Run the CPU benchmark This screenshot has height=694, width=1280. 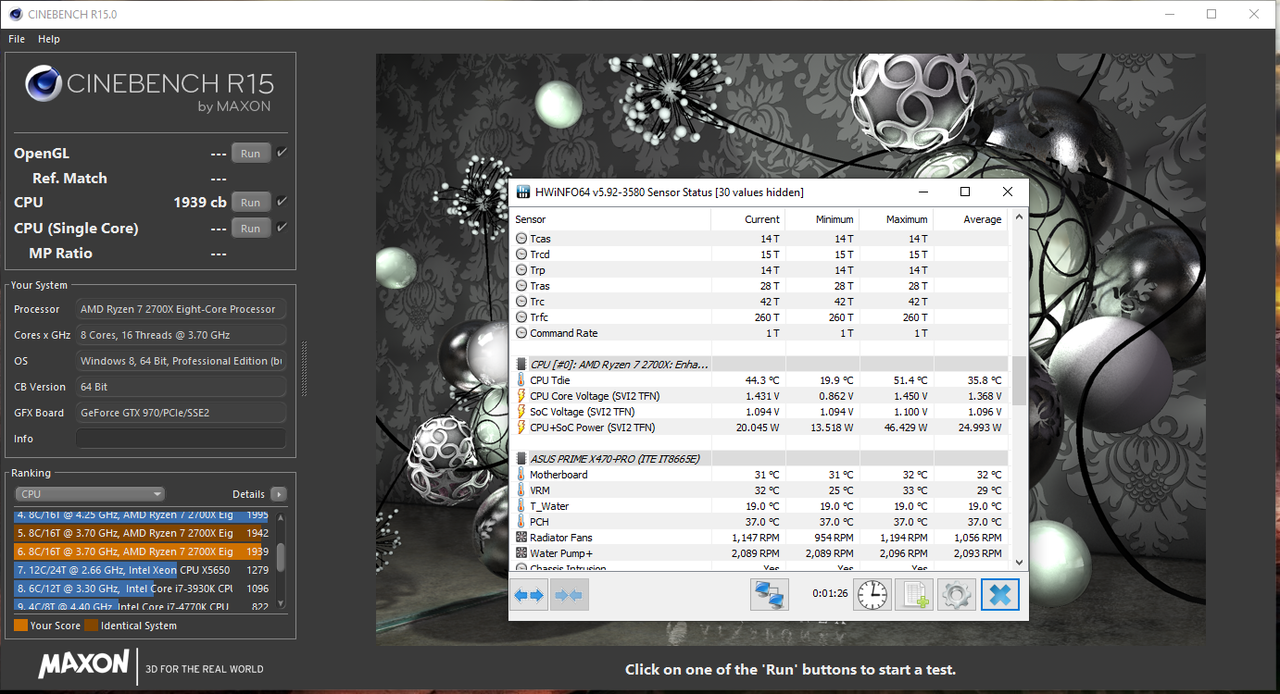pyautogui.click(x=250, y=202)
